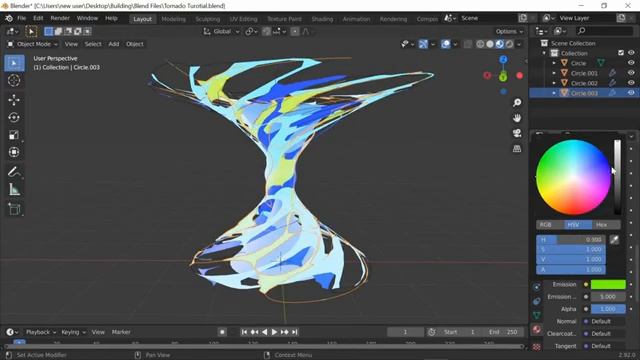Open the Playback dropdown
Image resolution: width=640 pixels, height=360 pixels.
pos(40,332)
